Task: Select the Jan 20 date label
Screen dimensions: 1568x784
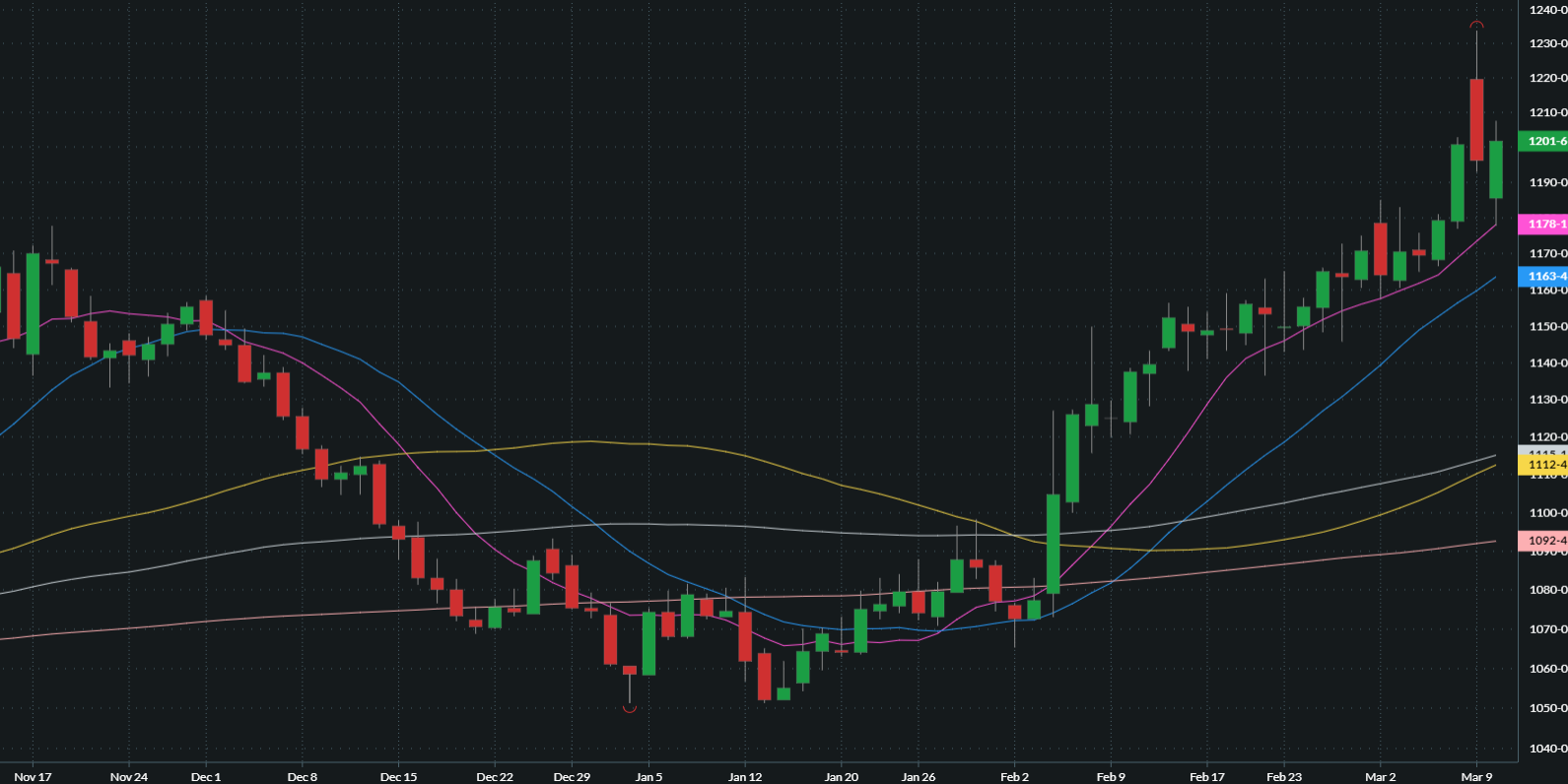Action: (x=841, y=776)
